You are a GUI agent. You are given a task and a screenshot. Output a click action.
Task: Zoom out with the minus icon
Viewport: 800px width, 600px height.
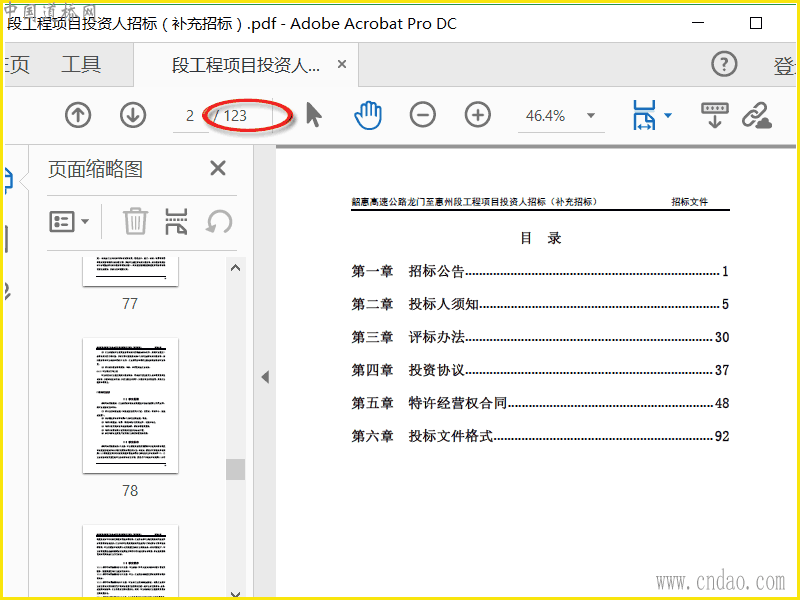click(422, 115)
